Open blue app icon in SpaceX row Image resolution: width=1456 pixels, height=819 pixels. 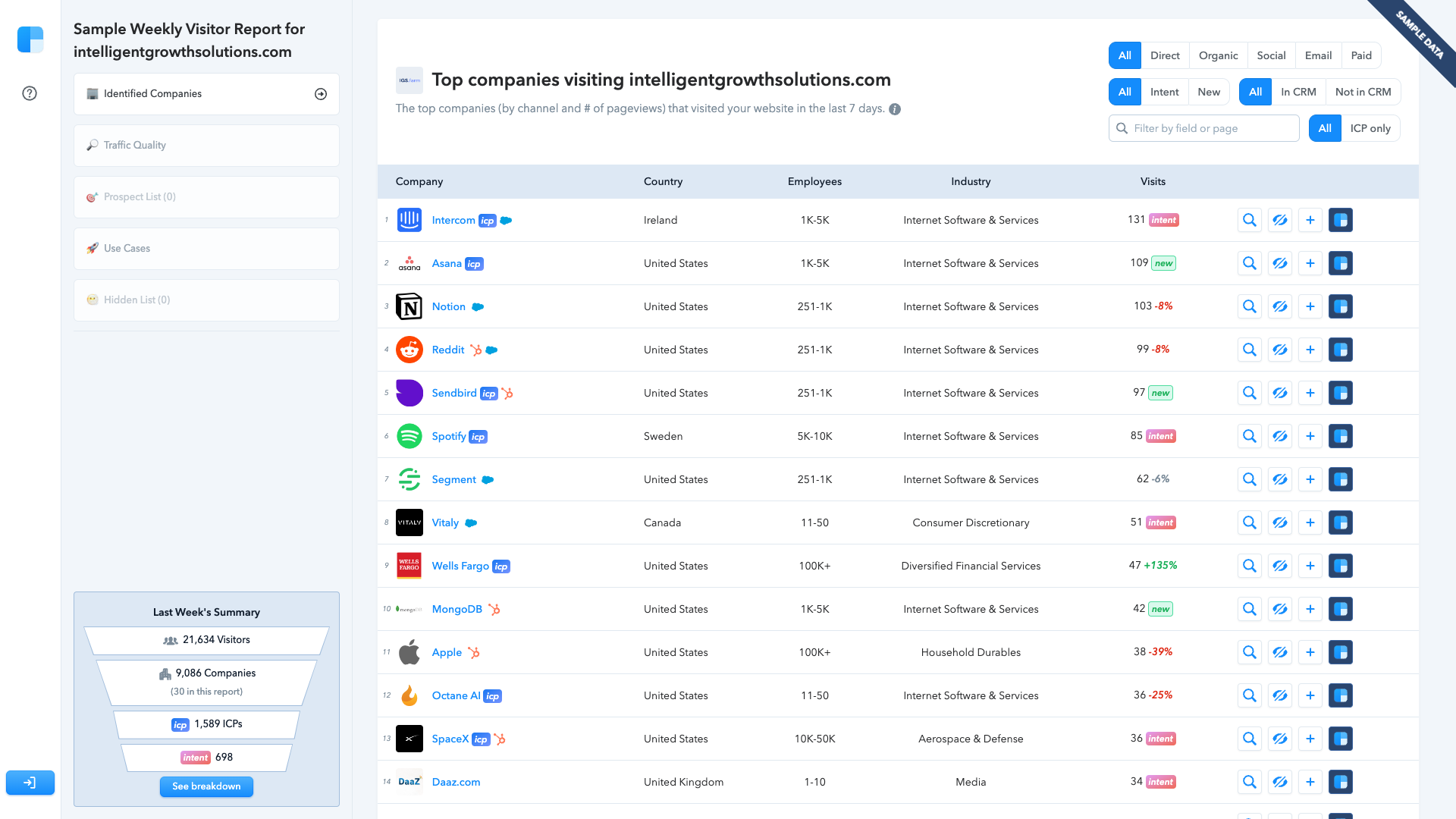[1341, 739]
